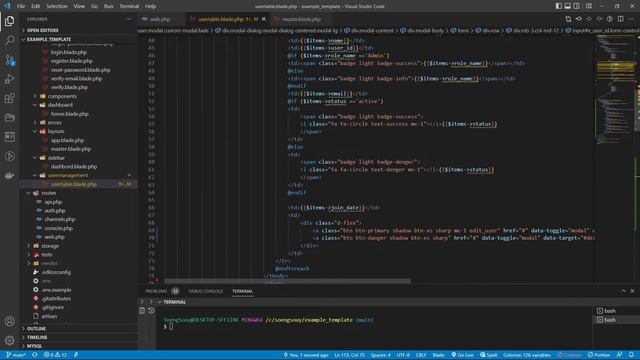Maximize the terminal panel size
Screen dimensions: 640x360
[x=623, y=291]
